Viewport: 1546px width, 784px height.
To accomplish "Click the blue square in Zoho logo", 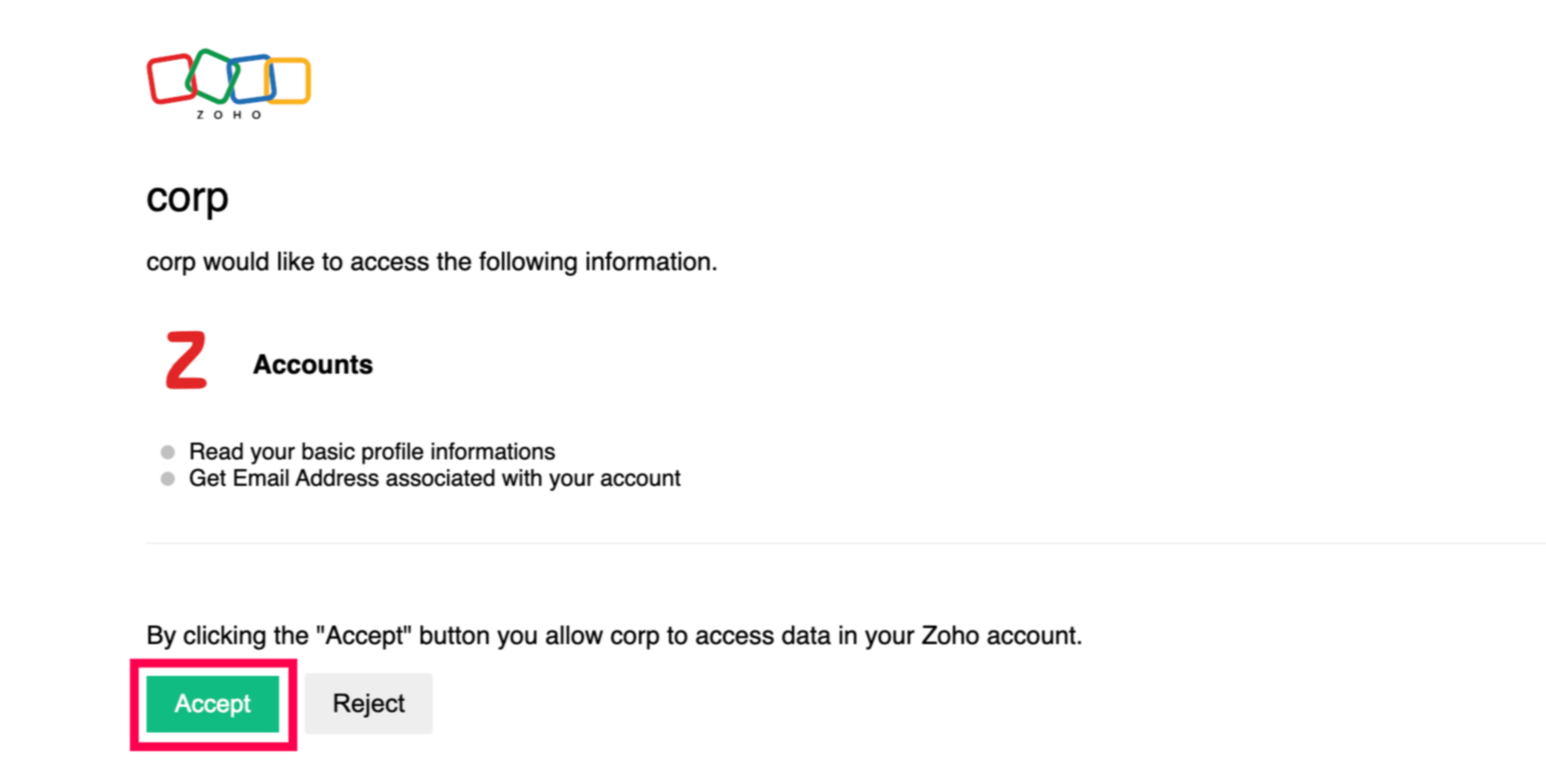I will pos(252,78).
